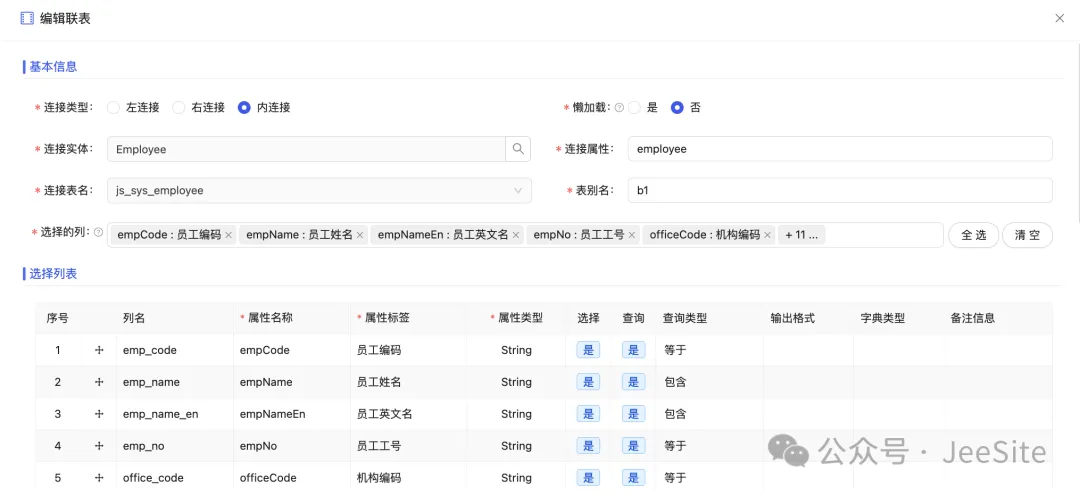Click drag handle icon for emp_no row
Viewport: 1080px width, 495px height.
pyautogui.click(x=99, y=446)
